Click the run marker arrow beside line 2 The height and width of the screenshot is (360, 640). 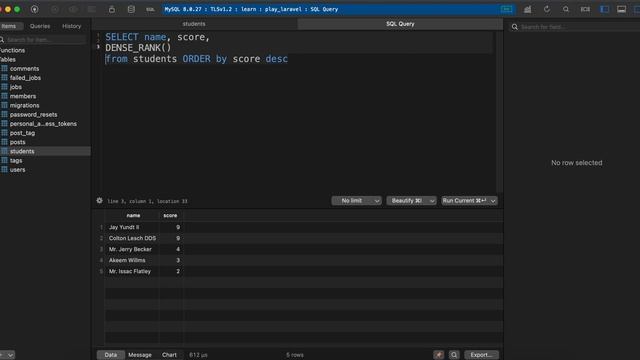pos(98,47)
